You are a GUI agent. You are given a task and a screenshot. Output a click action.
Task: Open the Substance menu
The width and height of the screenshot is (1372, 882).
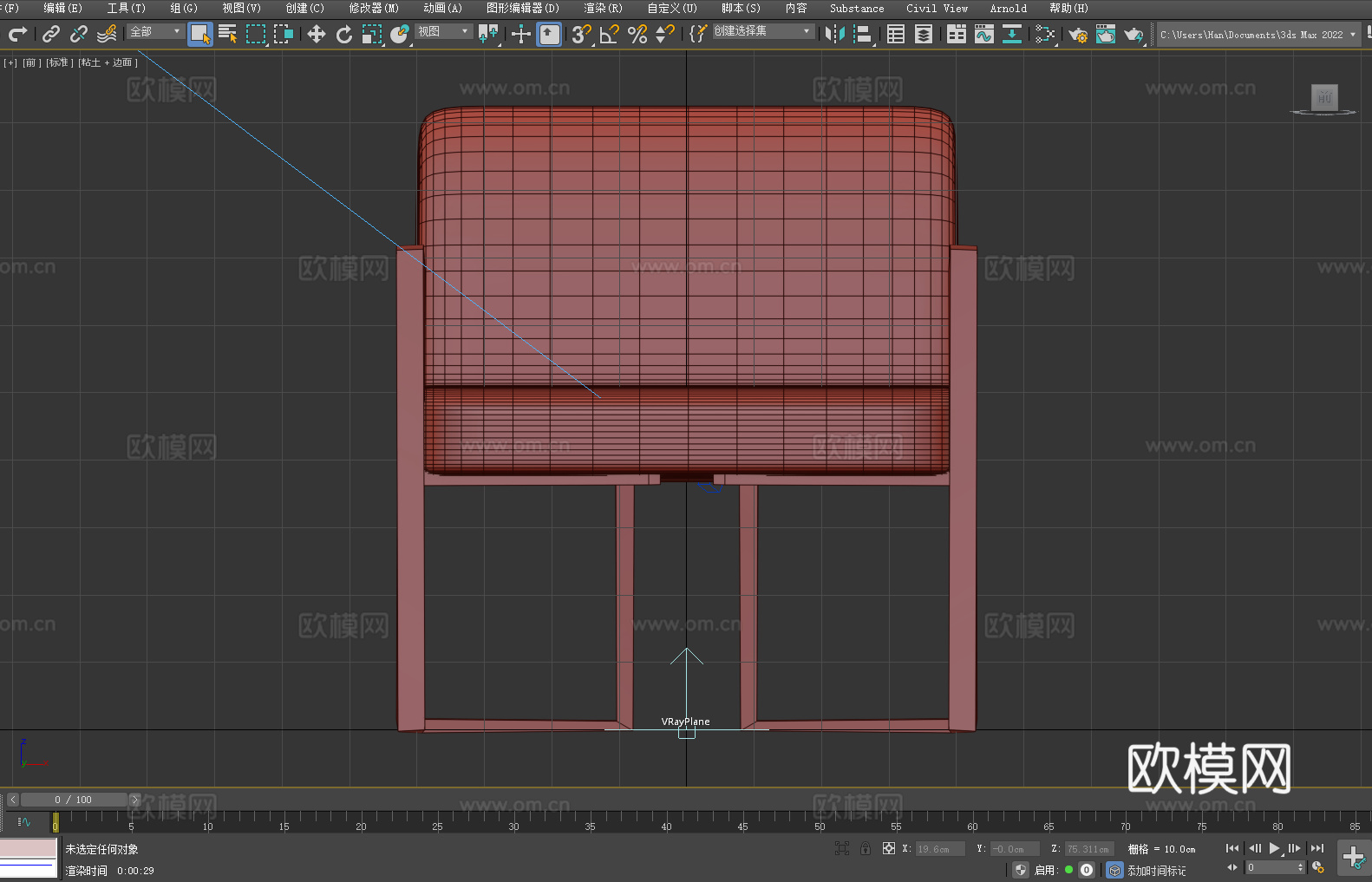tap(857, 8)
